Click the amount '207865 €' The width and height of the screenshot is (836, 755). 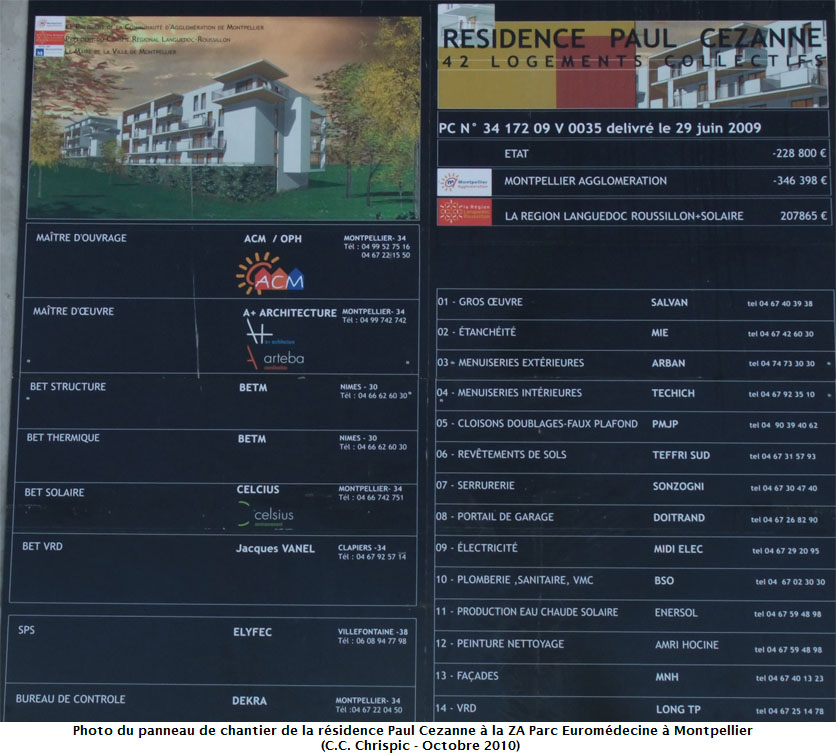tap(803, 215)
